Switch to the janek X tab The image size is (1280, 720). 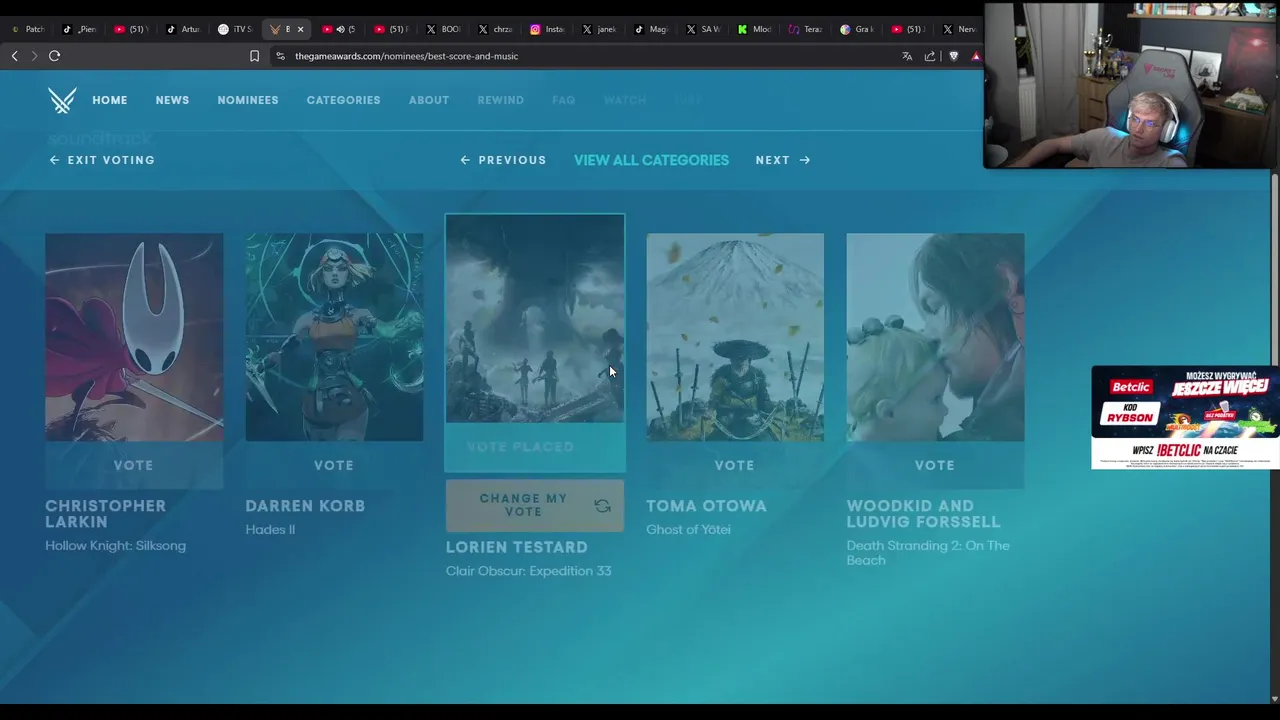click(x=599, y=29)
